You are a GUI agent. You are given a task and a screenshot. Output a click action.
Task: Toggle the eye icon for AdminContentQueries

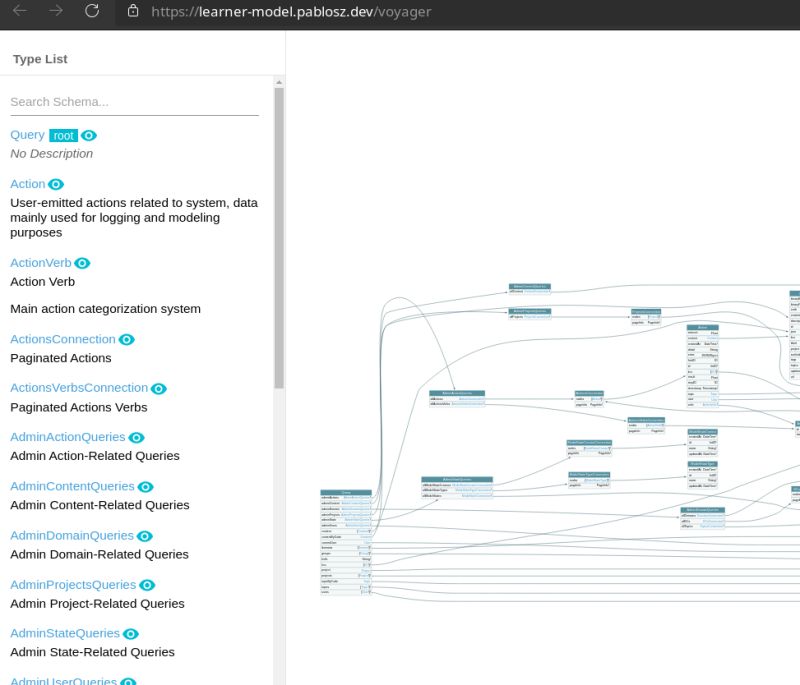(x=144, y=486)
